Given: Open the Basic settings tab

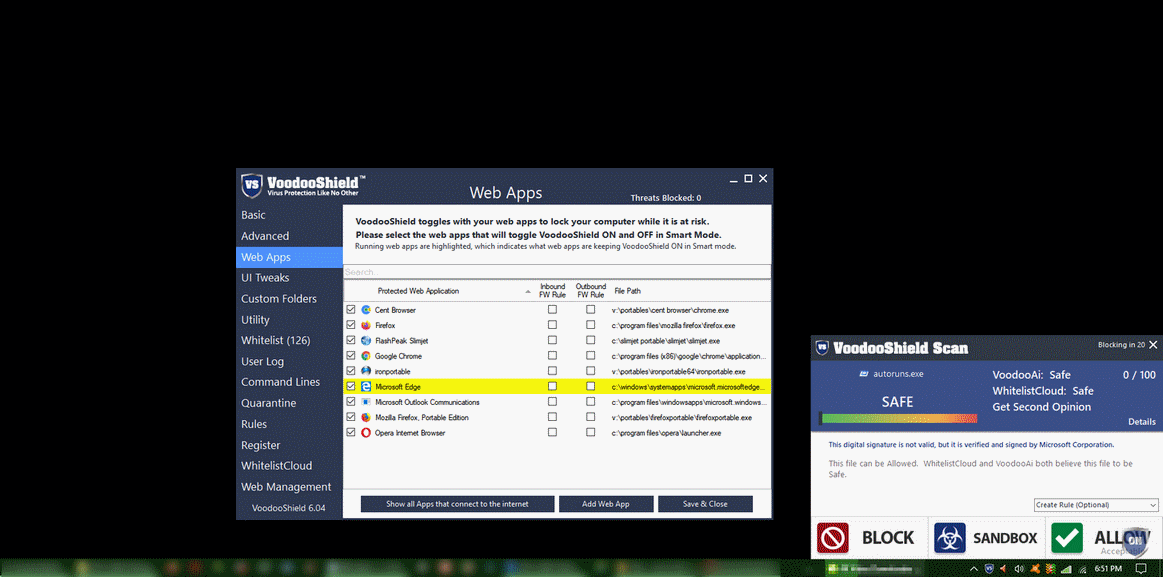Looking at the screenshot, I should tap(253, 215).
